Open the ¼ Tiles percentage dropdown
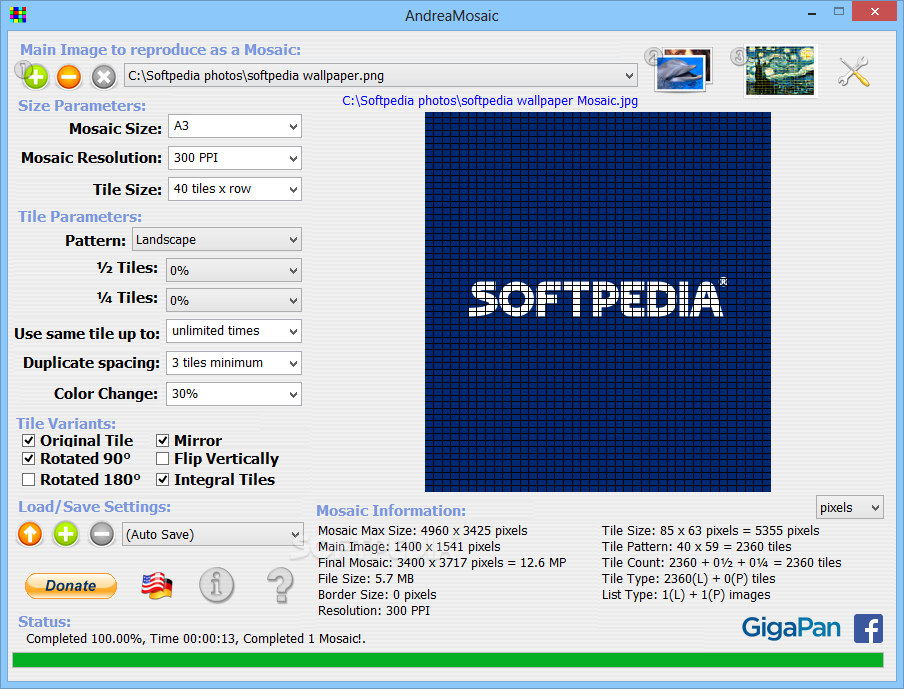This screenshot has width=904, height=689. pos(233,300)
